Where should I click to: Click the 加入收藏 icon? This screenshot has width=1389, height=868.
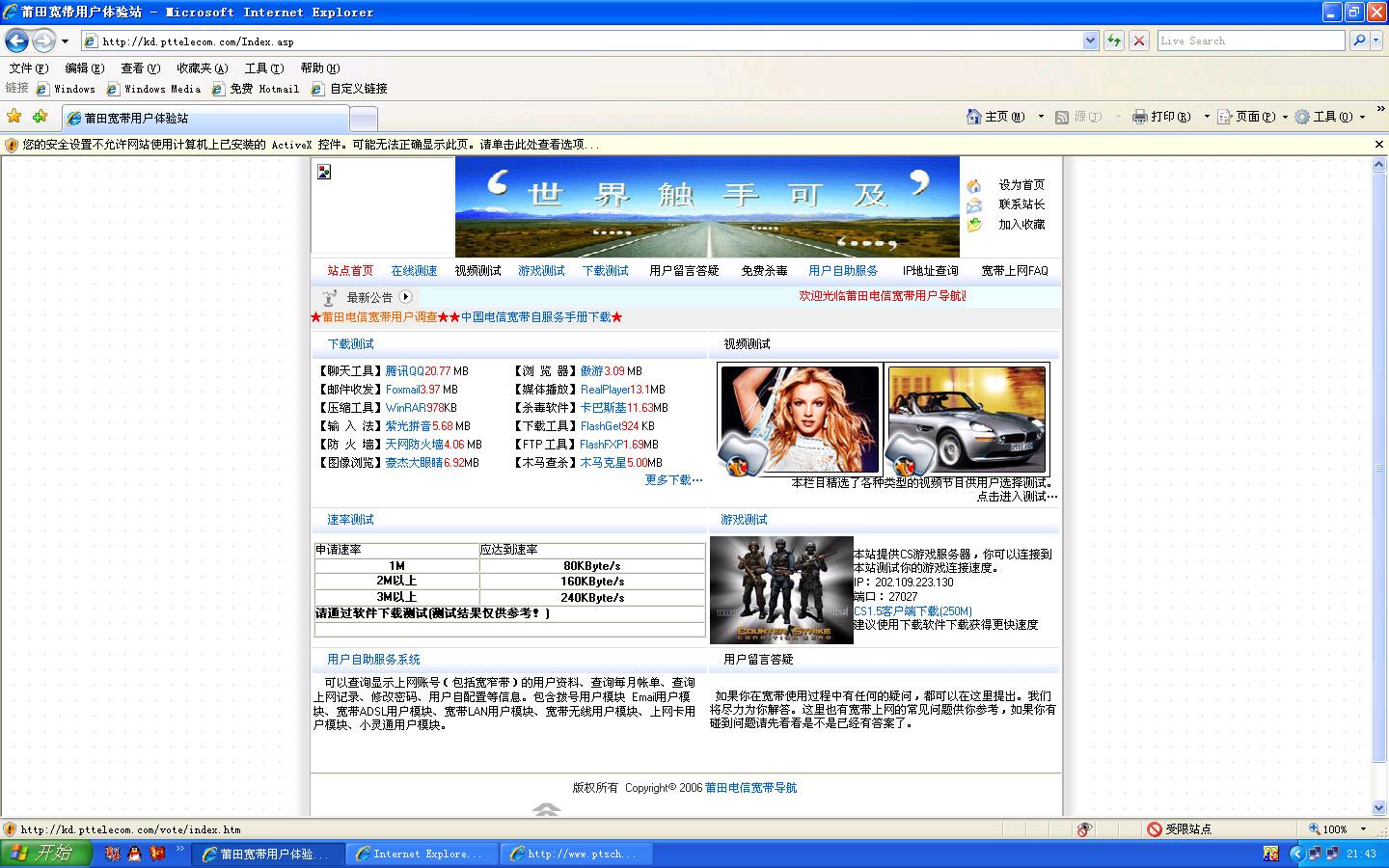coord(974,225)
